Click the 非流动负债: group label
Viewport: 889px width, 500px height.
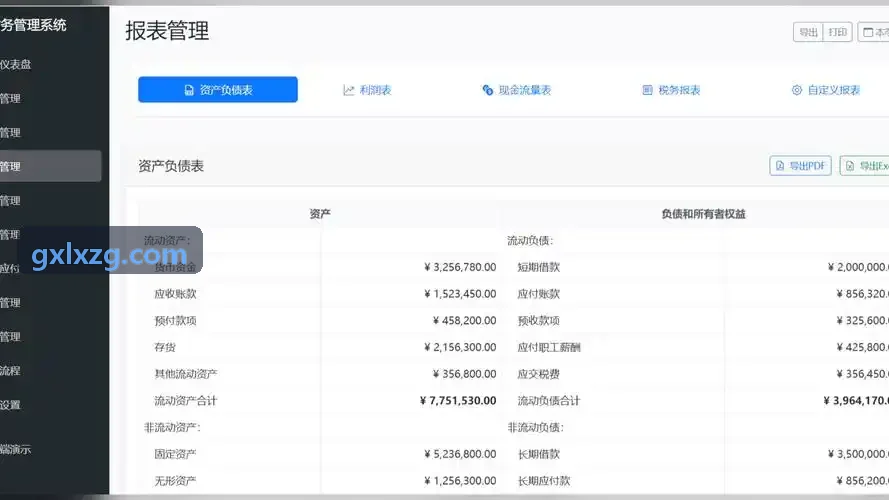click(536, 427)
